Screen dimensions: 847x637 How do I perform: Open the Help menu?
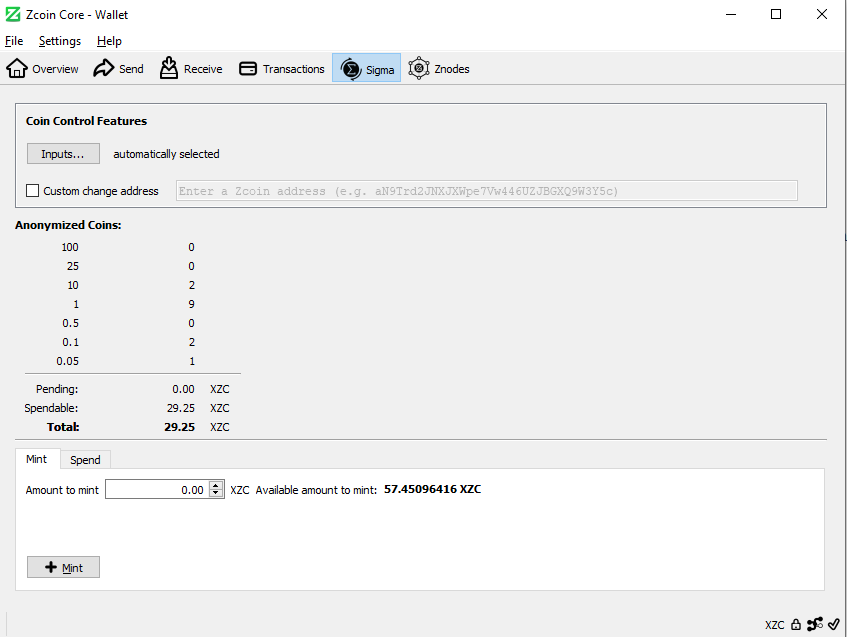[109, 41]
